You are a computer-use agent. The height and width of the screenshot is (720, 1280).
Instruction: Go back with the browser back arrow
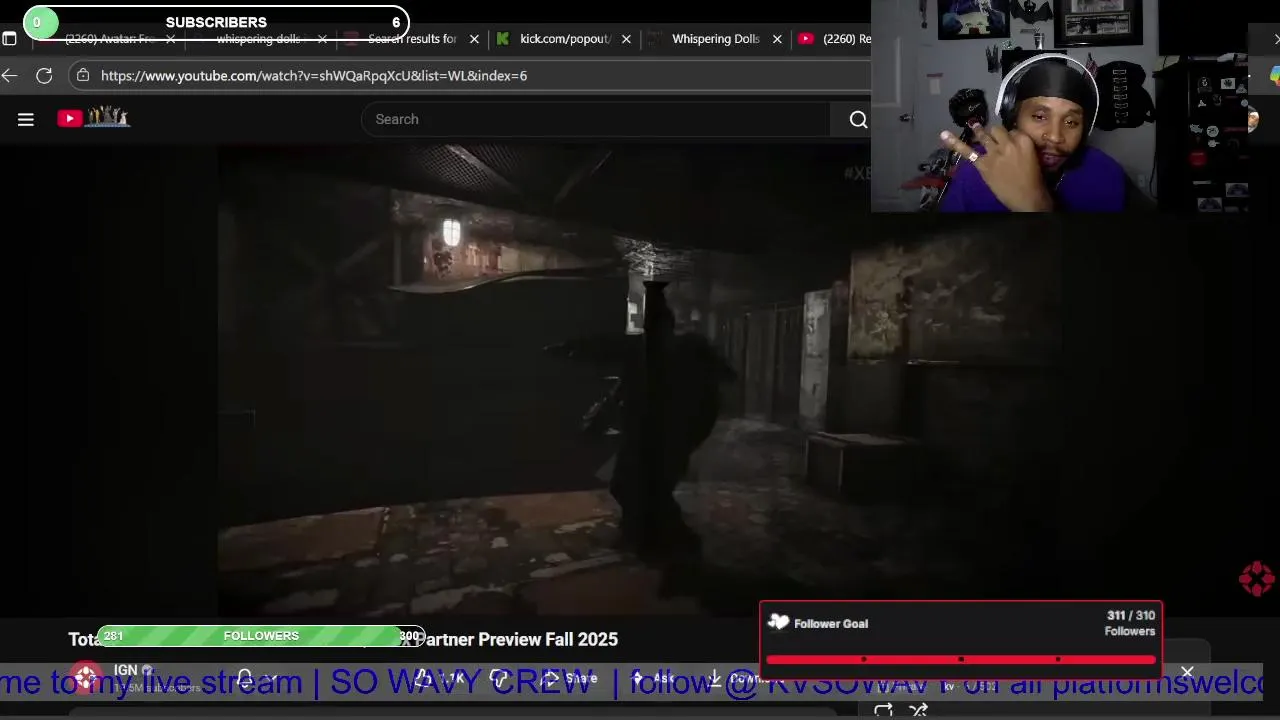pos(10,75)
